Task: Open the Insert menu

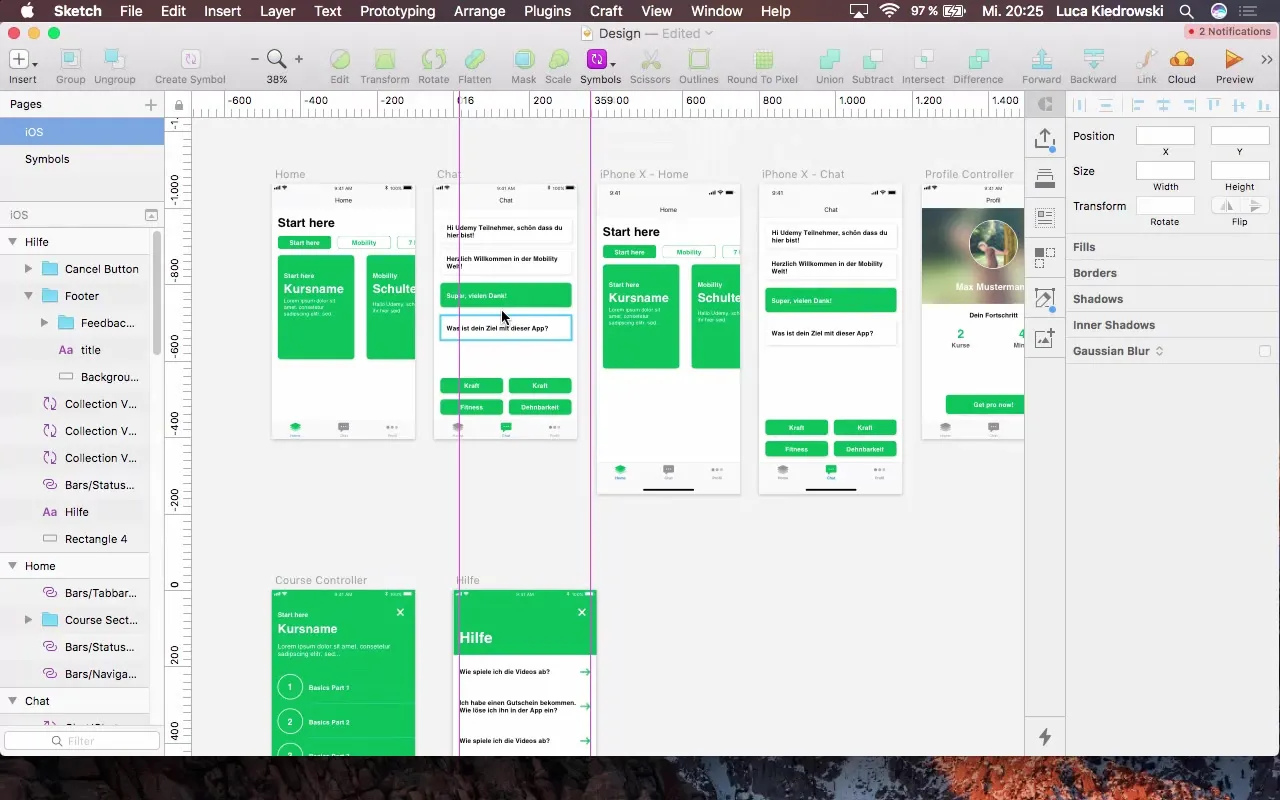Action: pyautogui.click(x=222, y=11)
